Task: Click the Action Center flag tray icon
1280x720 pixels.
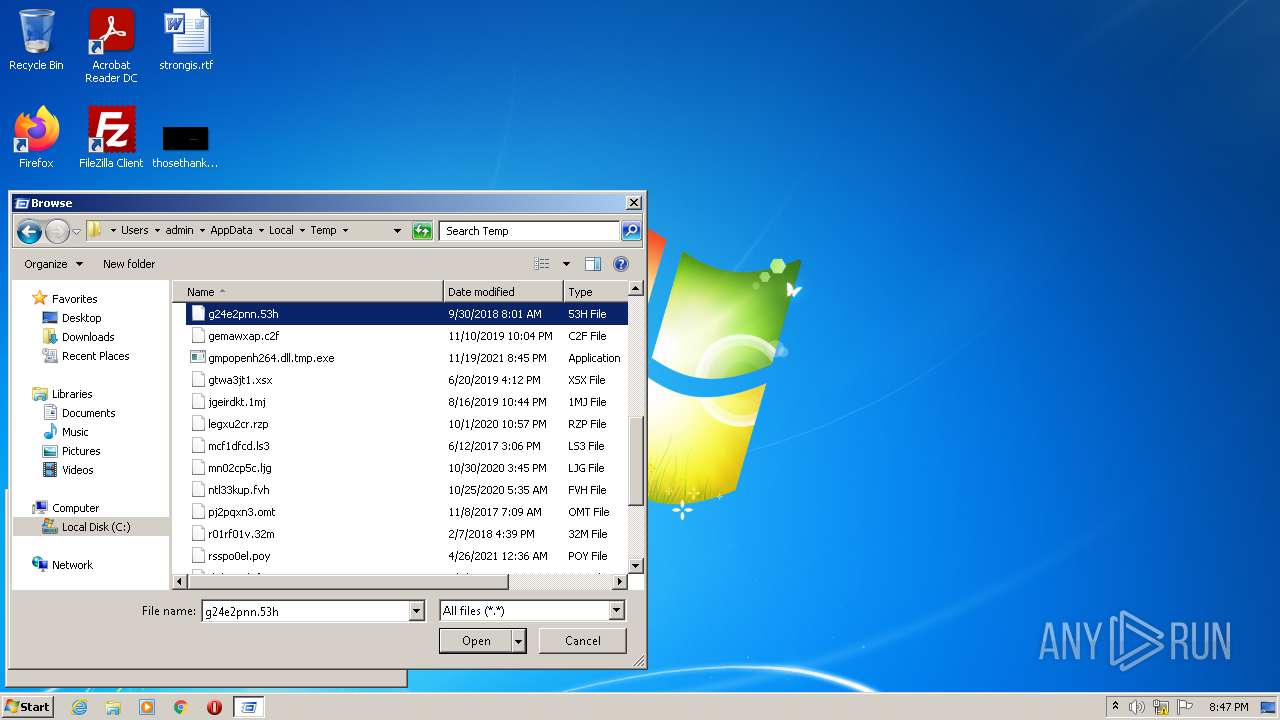Action: tap(1185, 707)
